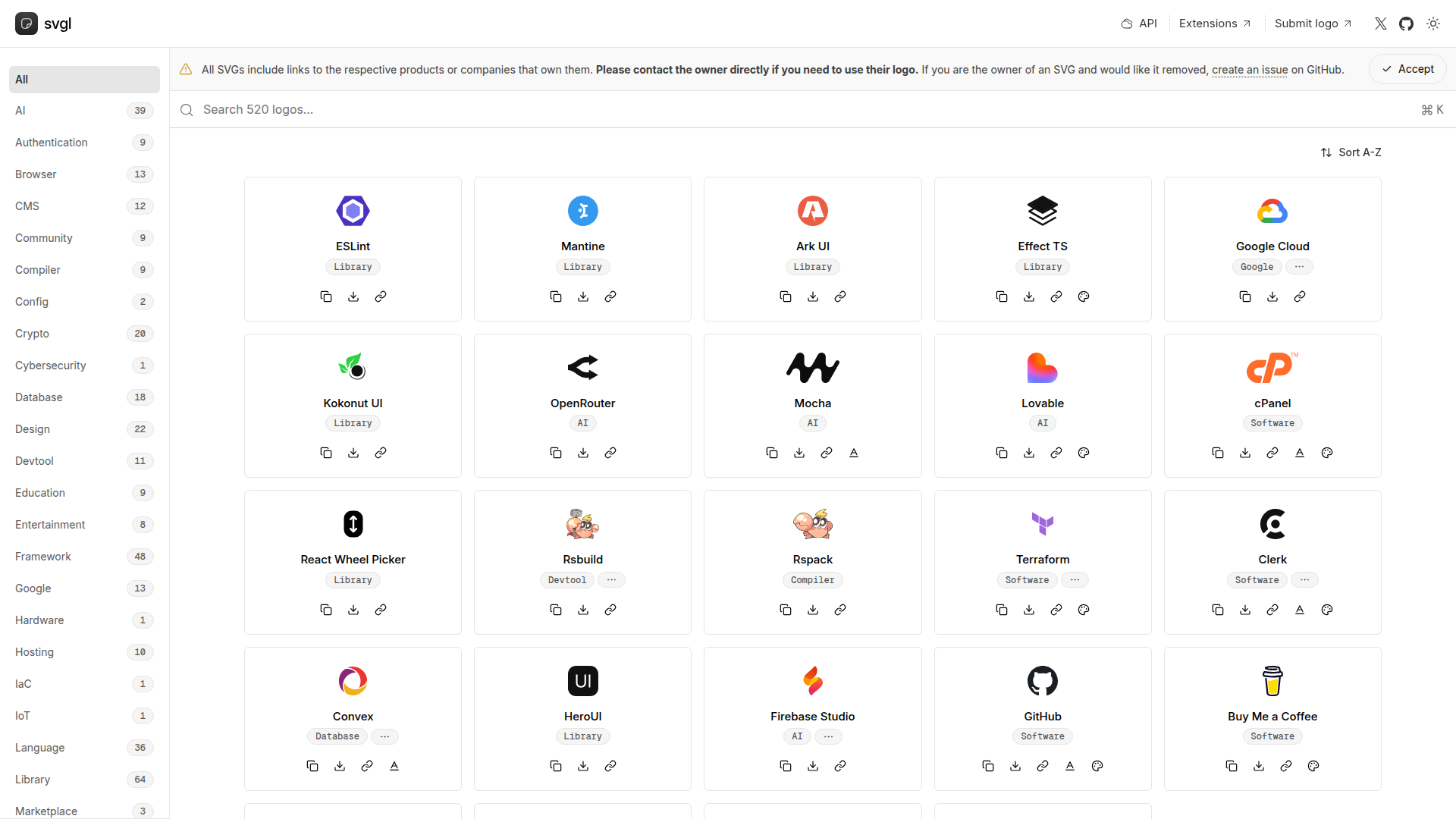Expand more categories on Rsbuild card
This screenshot has height=819, width=1456.
[612, 580]
